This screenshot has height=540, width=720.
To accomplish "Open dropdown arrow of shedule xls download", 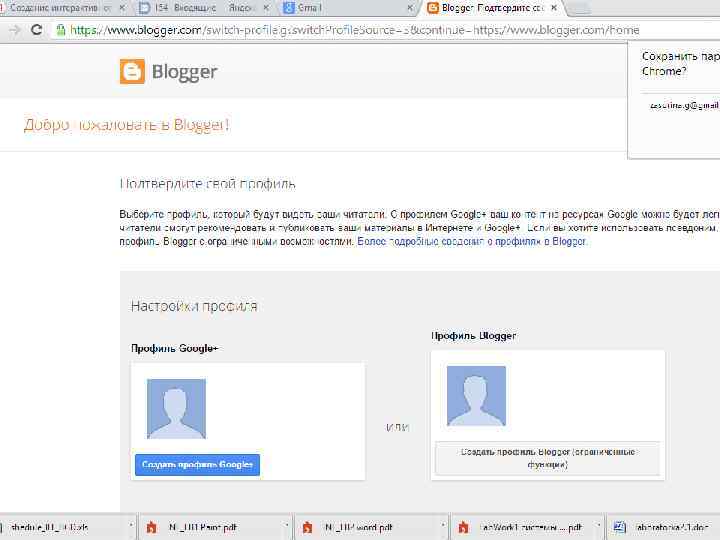I will tap(130, 525).
